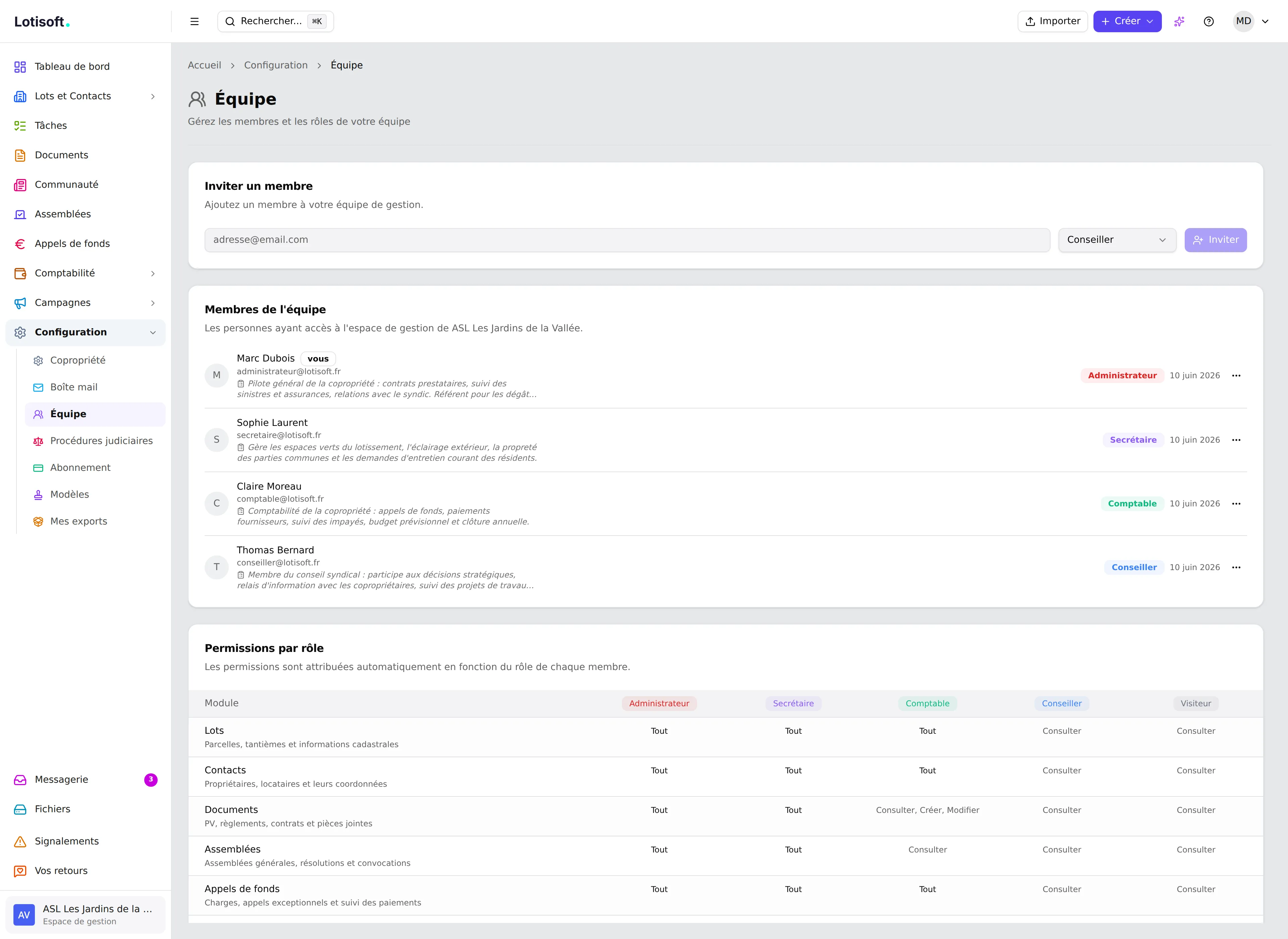Expand Lots et Contacts submenu chevron
The image size is (1288, 939).
(153, 97)
